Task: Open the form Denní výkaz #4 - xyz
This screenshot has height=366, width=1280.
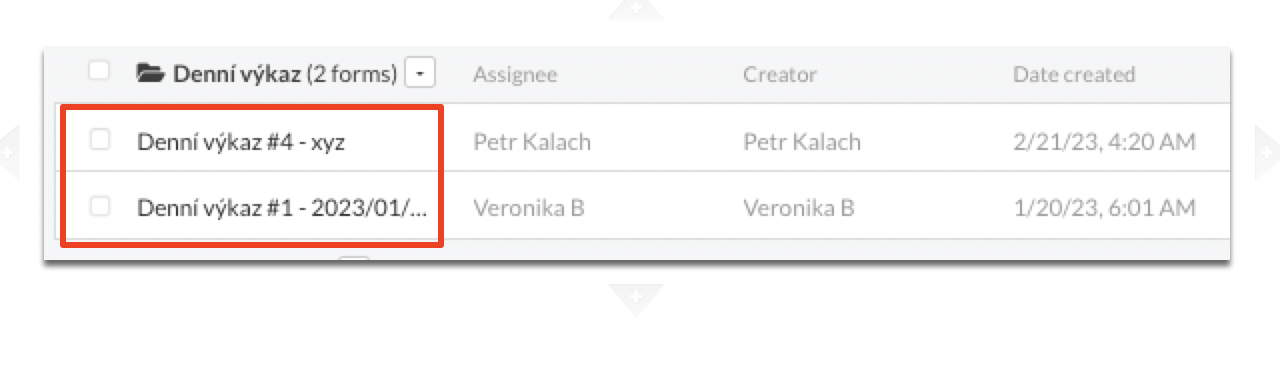Action: [x=242, y=142]
